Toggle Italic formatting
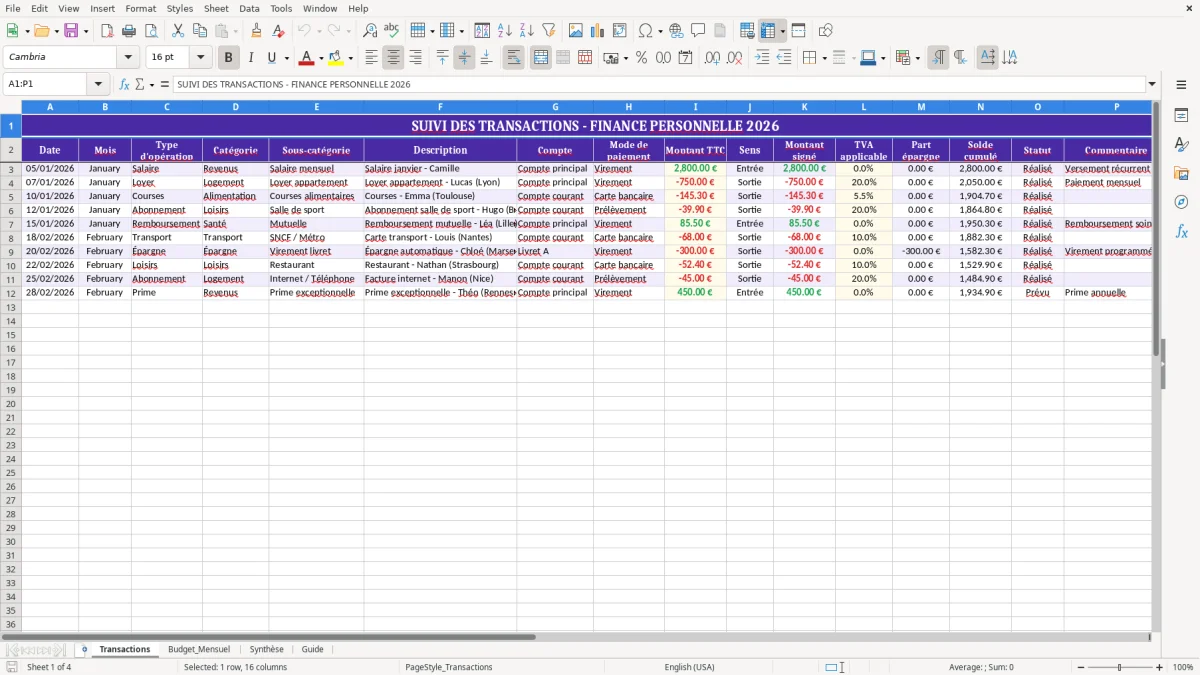 click(250, 58)
